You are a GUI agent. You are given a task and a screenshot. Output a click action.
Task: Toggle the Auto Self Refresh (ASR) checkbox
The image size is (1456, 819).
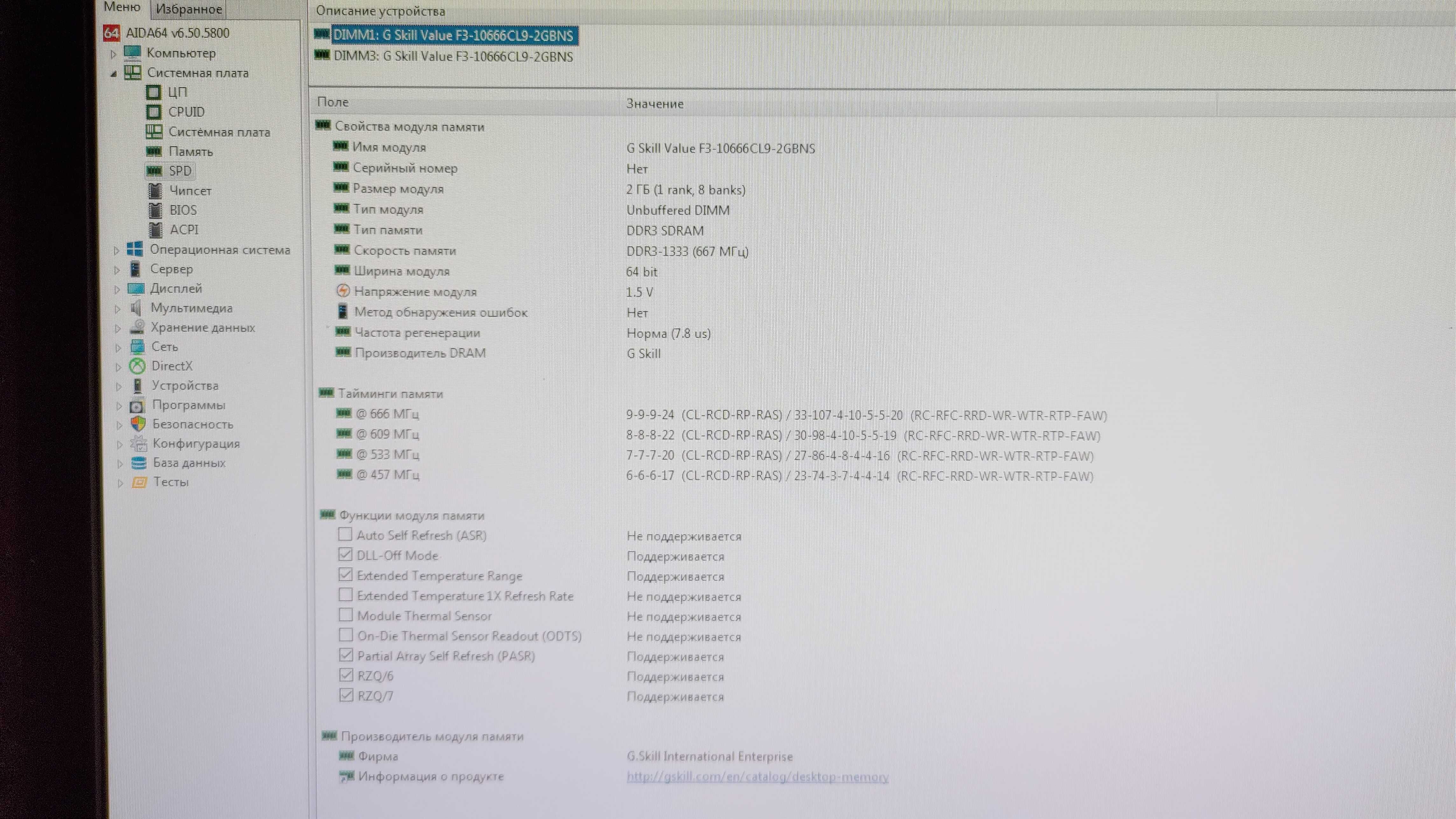345,534
